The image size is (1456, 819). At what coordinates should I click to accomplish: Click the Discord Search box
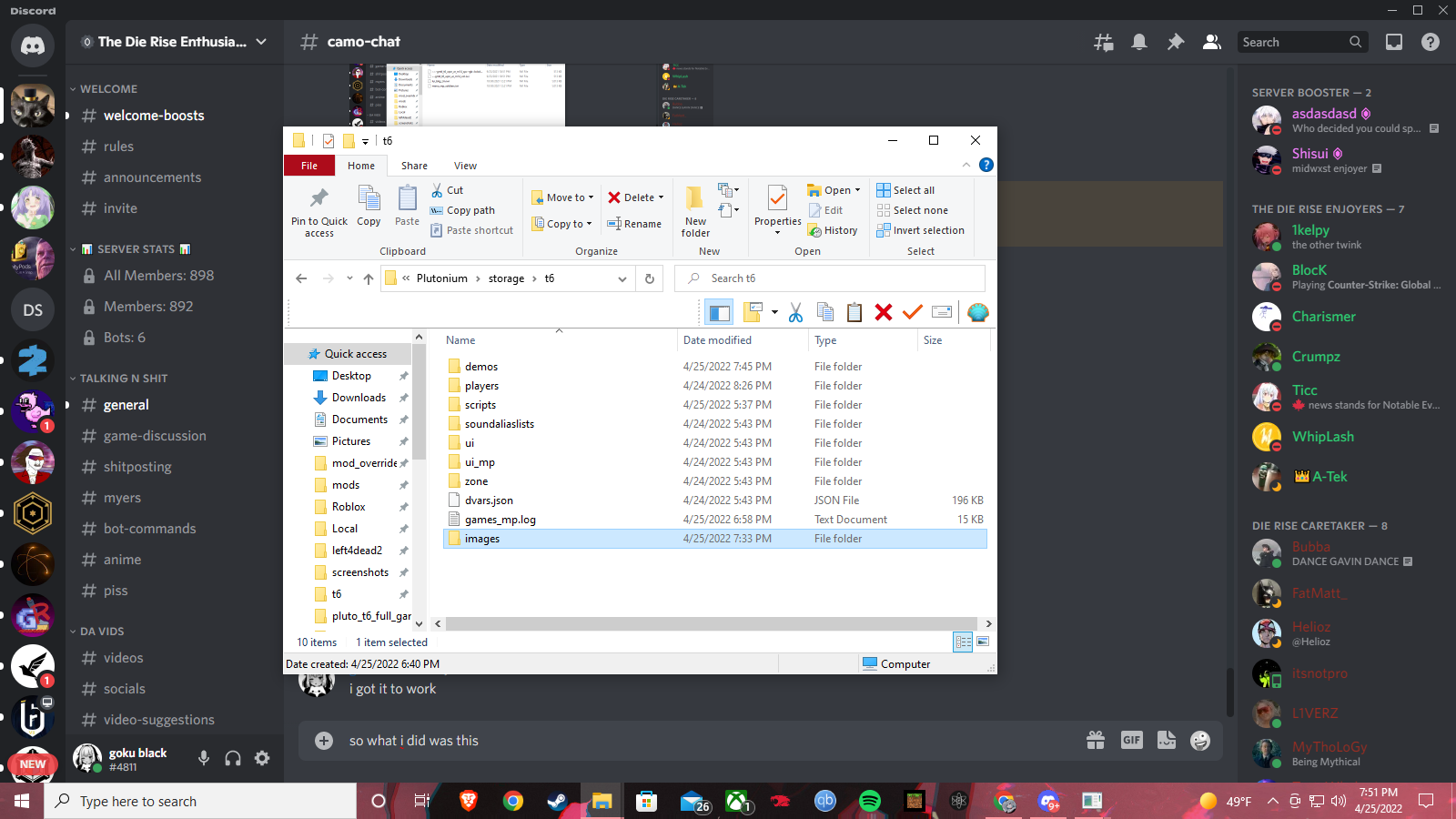click(1302, 42)
